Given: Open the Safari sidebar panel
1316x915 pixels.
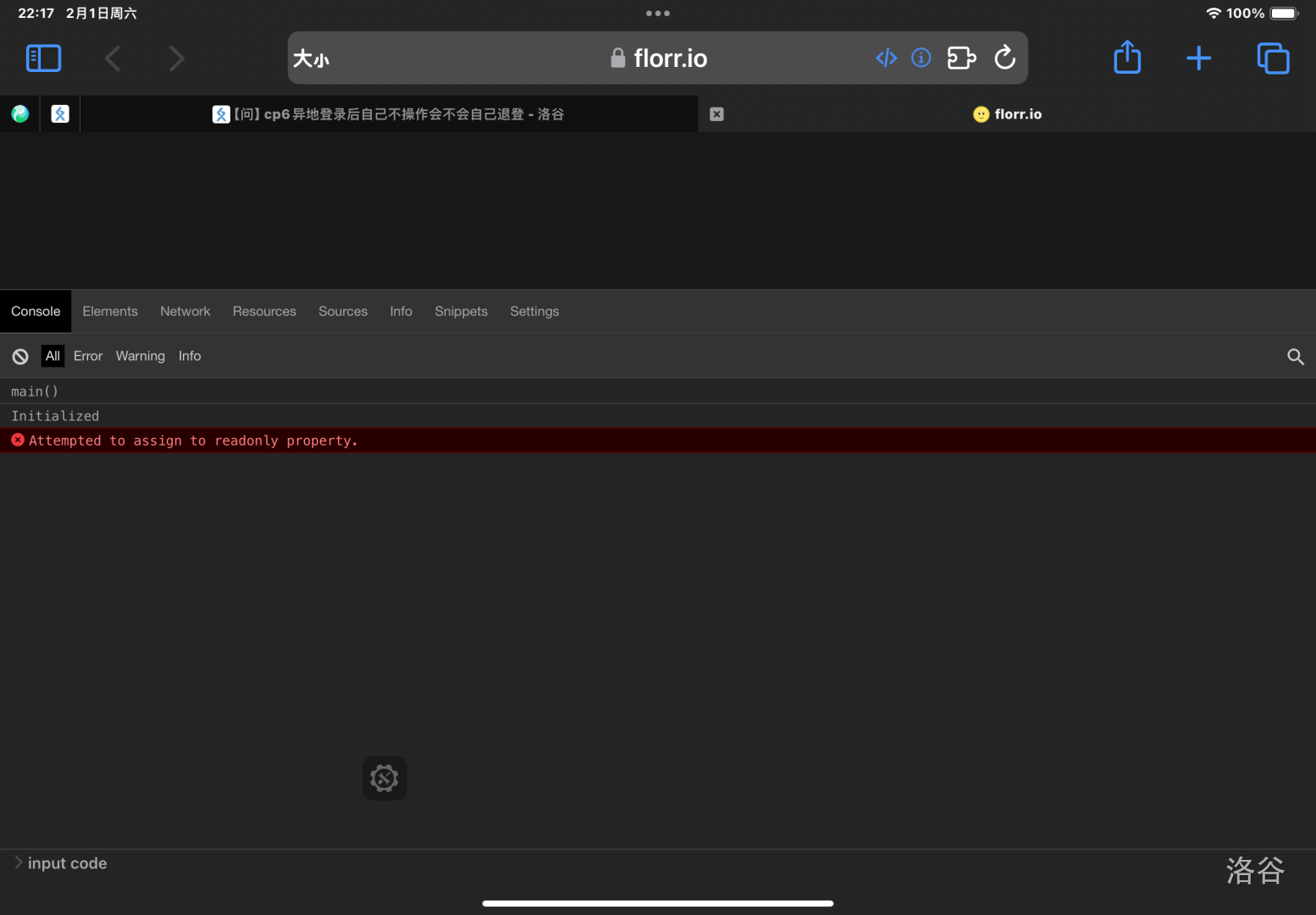Looking at the screenshot, I should coord(44,58).
